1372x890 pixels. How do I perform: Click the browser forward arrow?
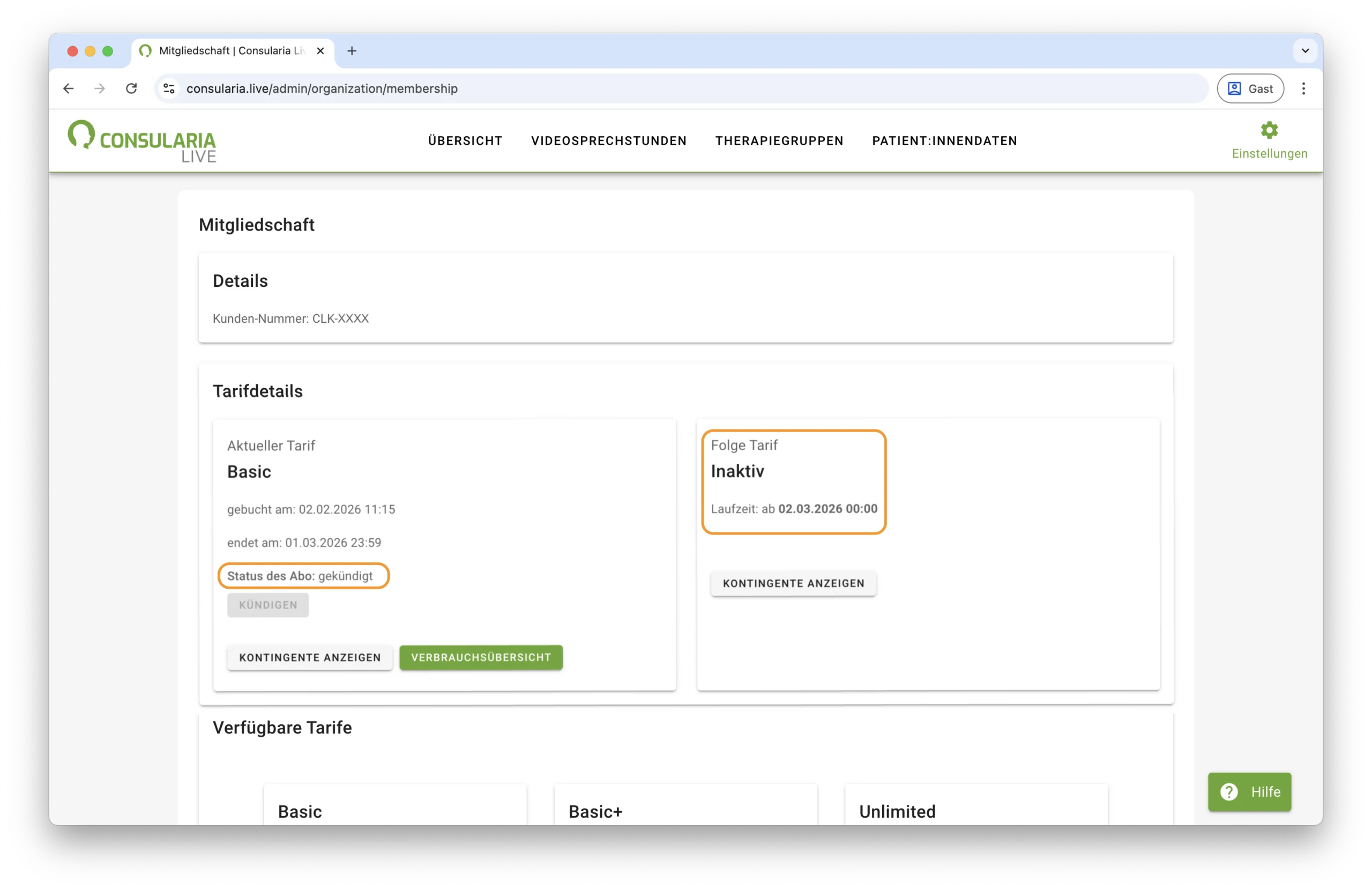pos(100,88)
